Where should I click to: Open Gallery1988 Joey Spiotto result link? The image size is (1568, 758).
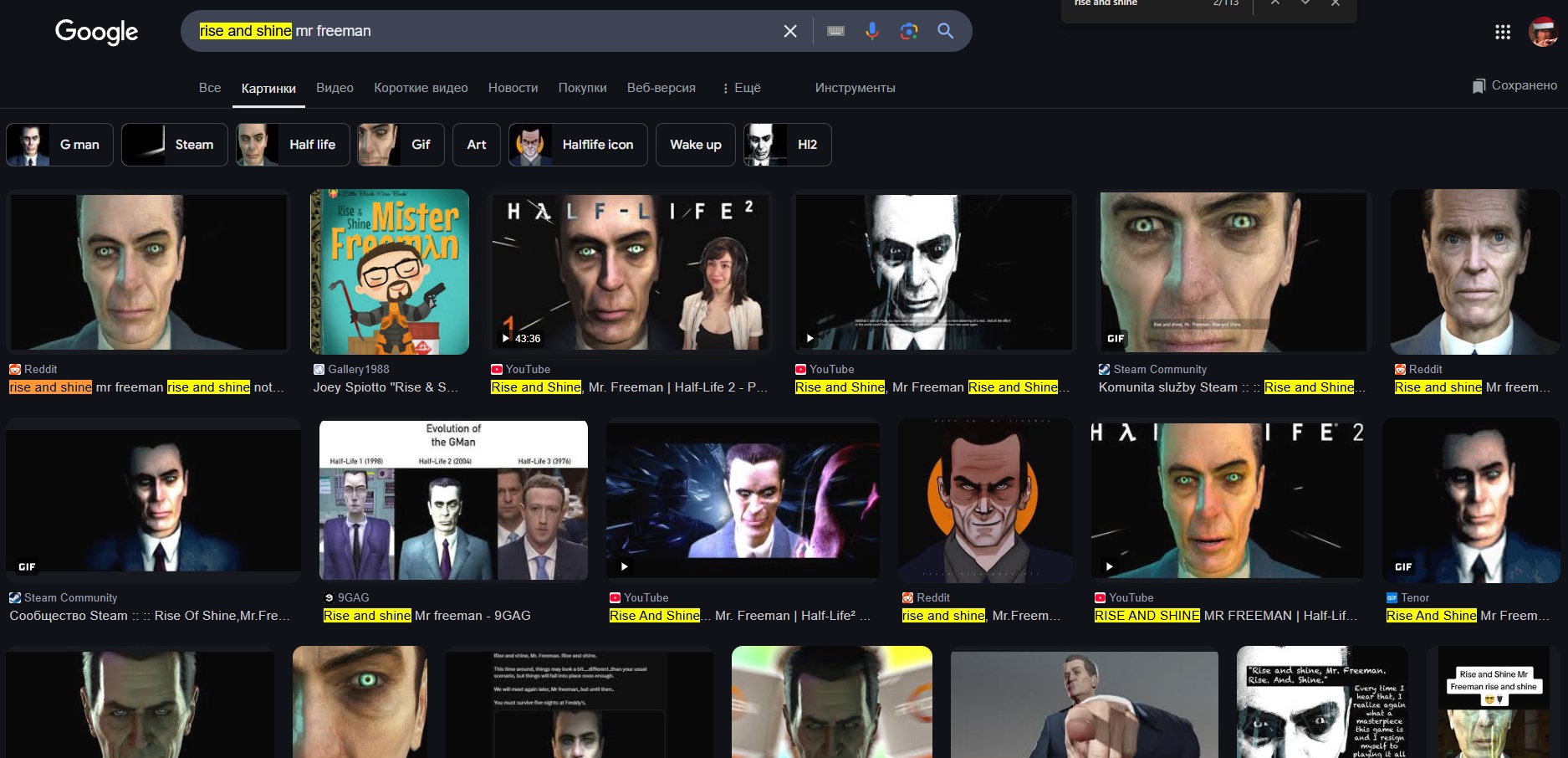(386, 387)
